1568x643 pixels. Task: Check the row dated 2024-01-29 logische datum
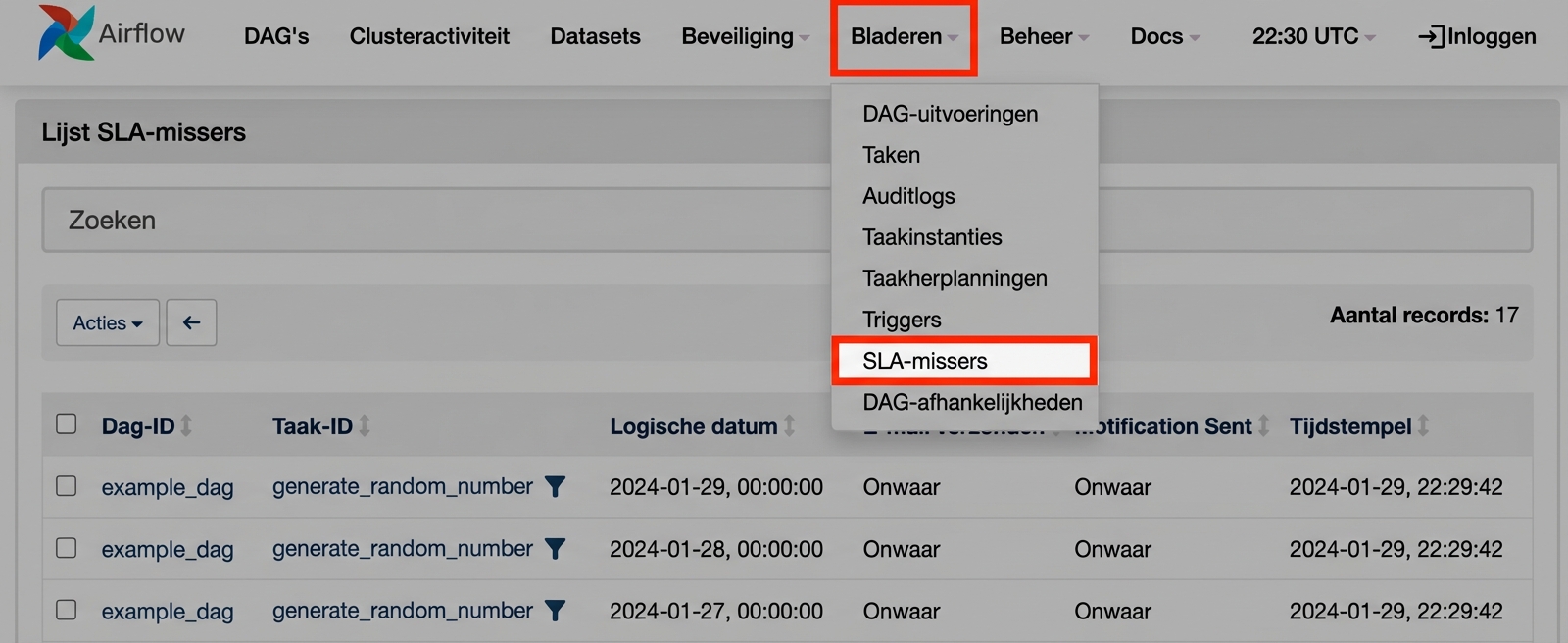pyautogui.click(x=67, y=485)
